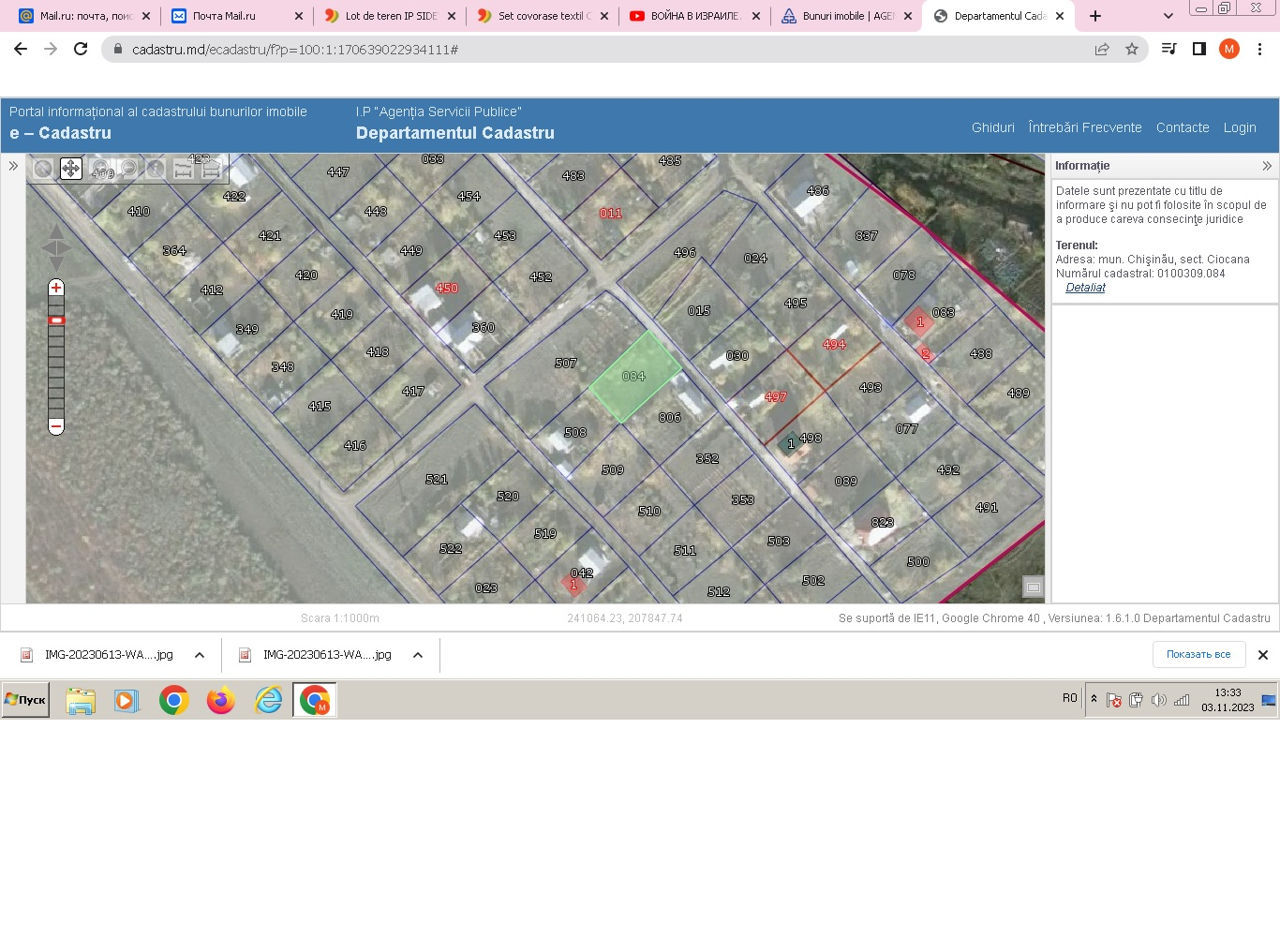Open Întrebări Frecvente page

(1085, 127)
